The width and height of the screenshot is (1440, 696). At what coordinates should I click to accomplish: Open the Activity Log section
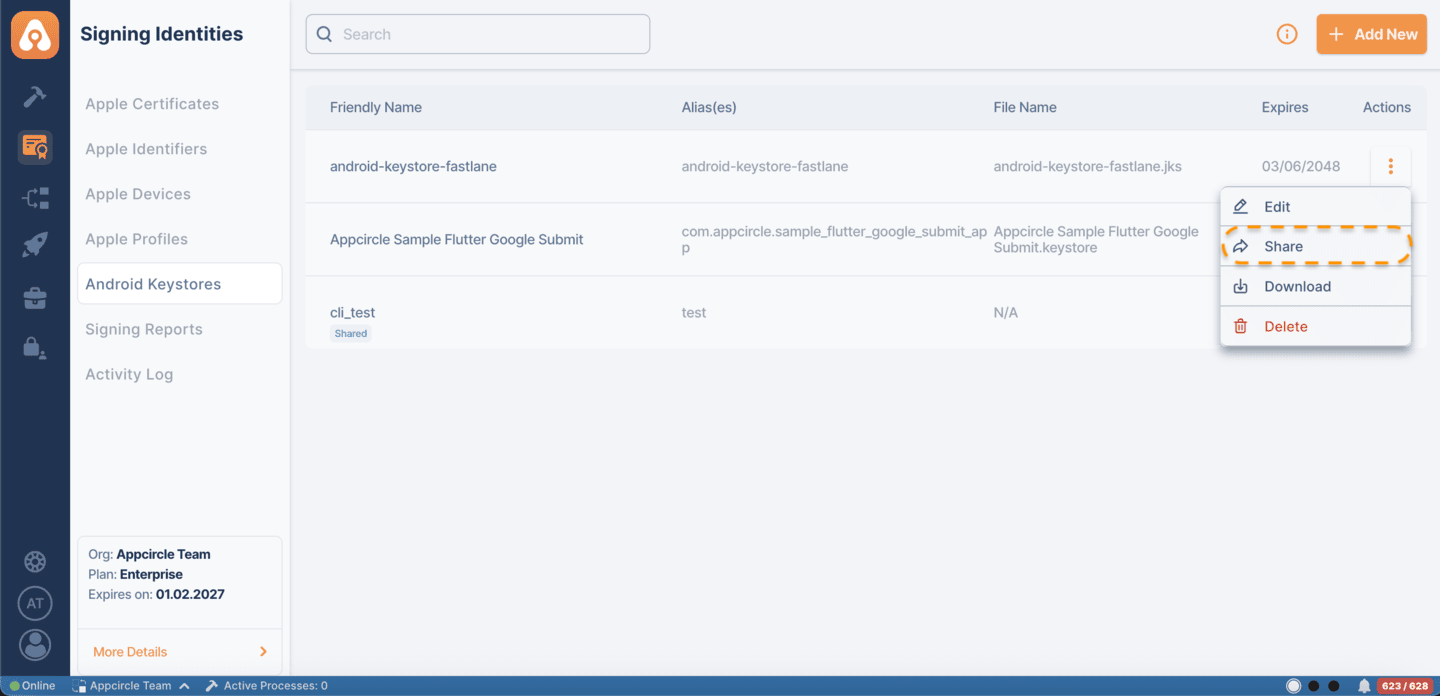click(x=129, y=373)
